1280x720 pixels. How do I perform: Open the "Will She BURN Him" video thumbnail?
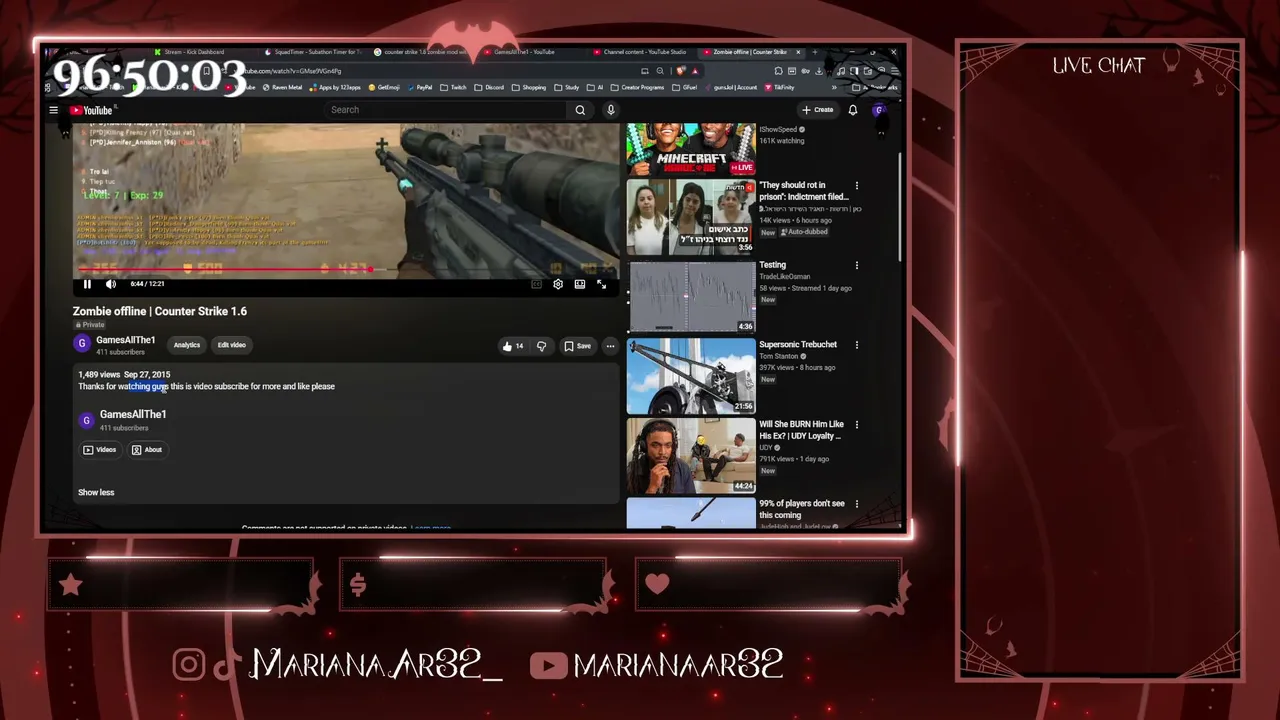[691, 456]
